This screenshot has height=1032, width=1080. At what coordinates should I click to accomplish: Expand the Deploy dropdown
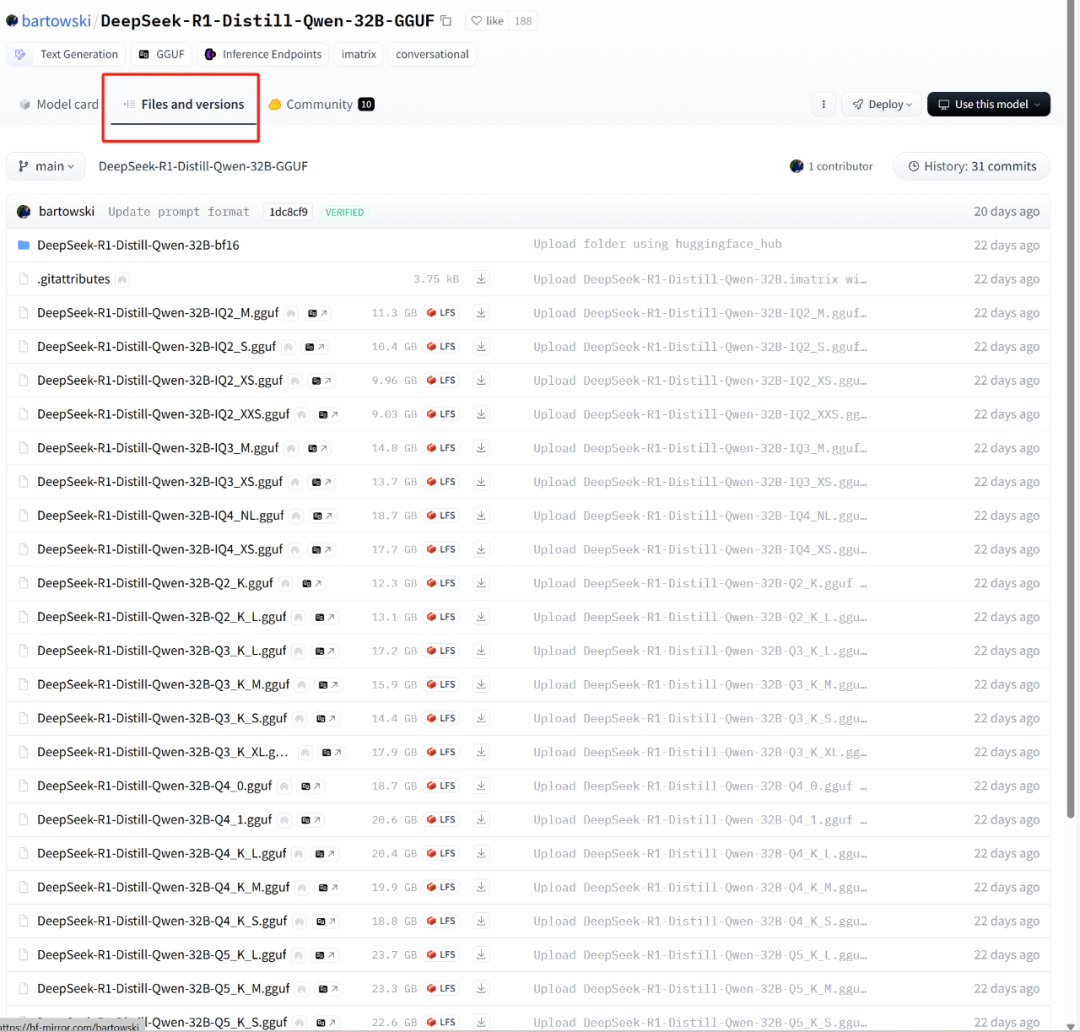pos(882,104)
